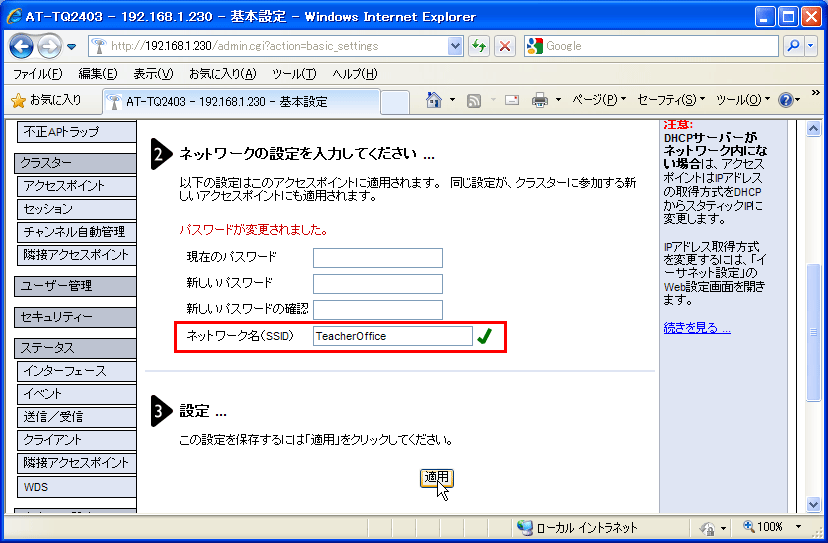
Task: Open recent pages dropdown beside Forward button
Action: 72,47
